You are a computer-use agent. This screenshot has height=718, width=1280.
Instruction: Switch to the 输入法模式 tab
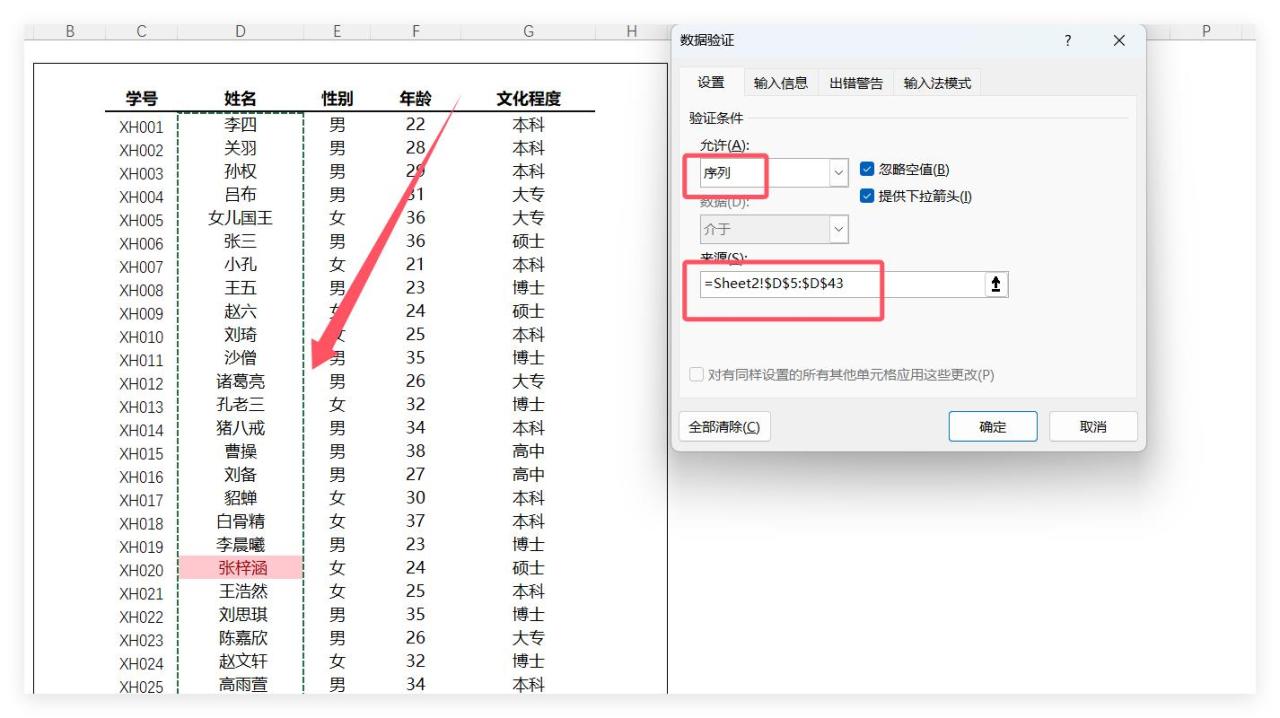(937, 83)
